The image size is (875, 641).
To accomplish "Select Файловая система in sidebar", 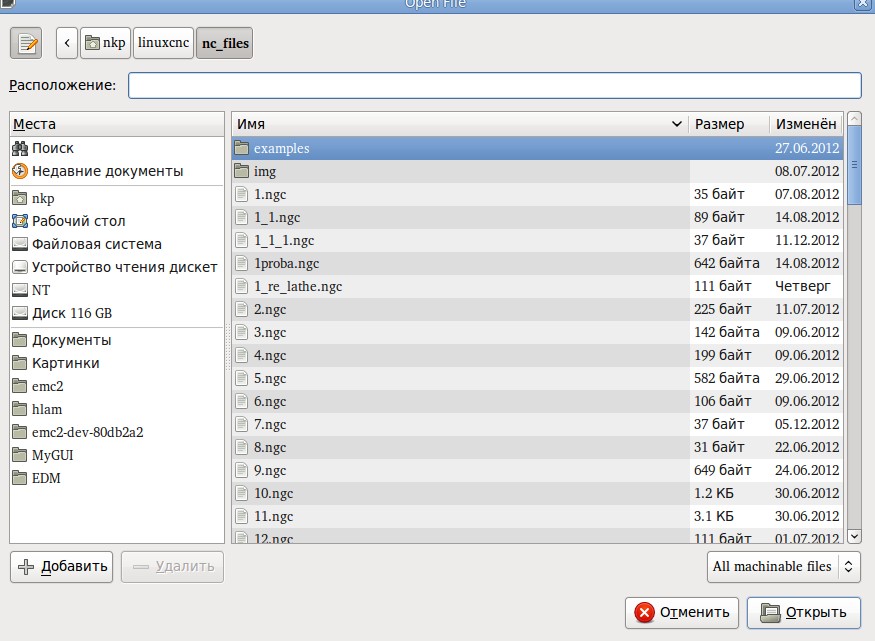I will (96, 244).
